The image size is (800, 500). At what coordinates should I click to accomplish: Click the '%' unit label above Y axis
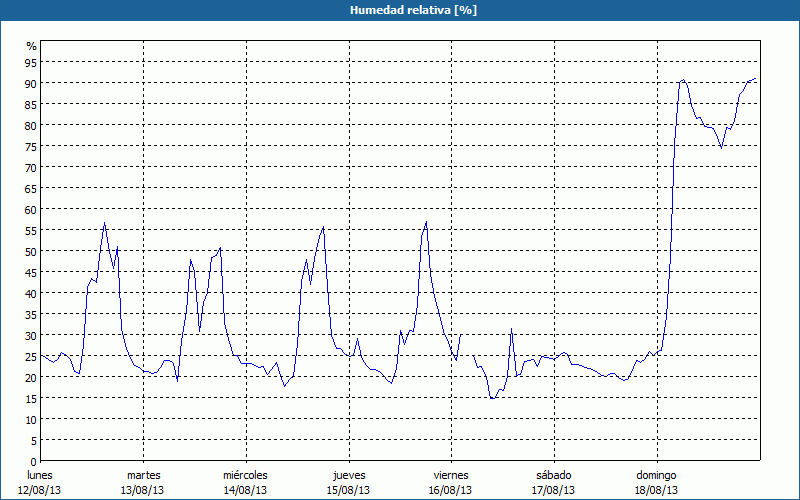pos(31,46)
